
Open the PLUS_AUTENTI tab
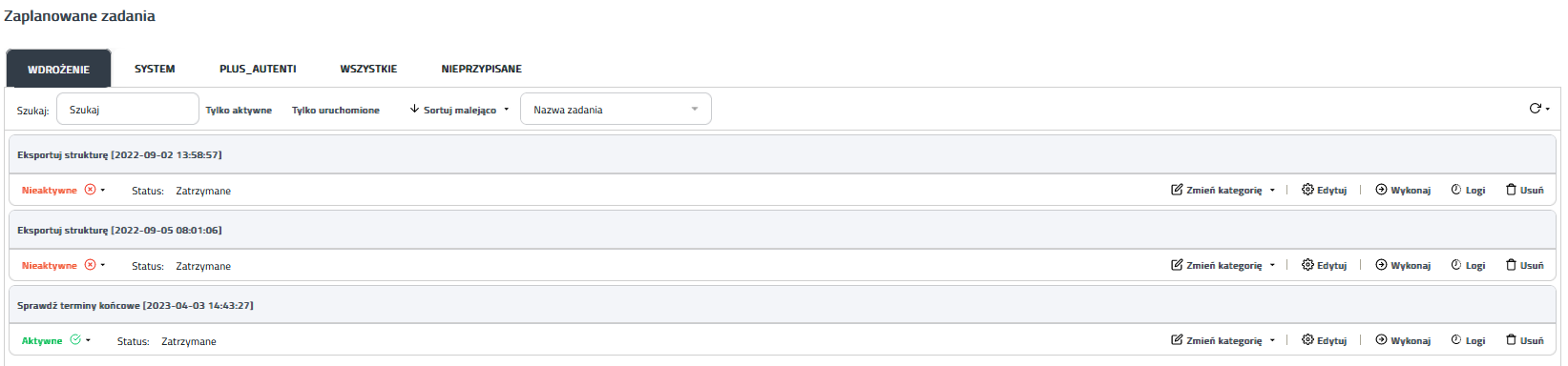258,69
